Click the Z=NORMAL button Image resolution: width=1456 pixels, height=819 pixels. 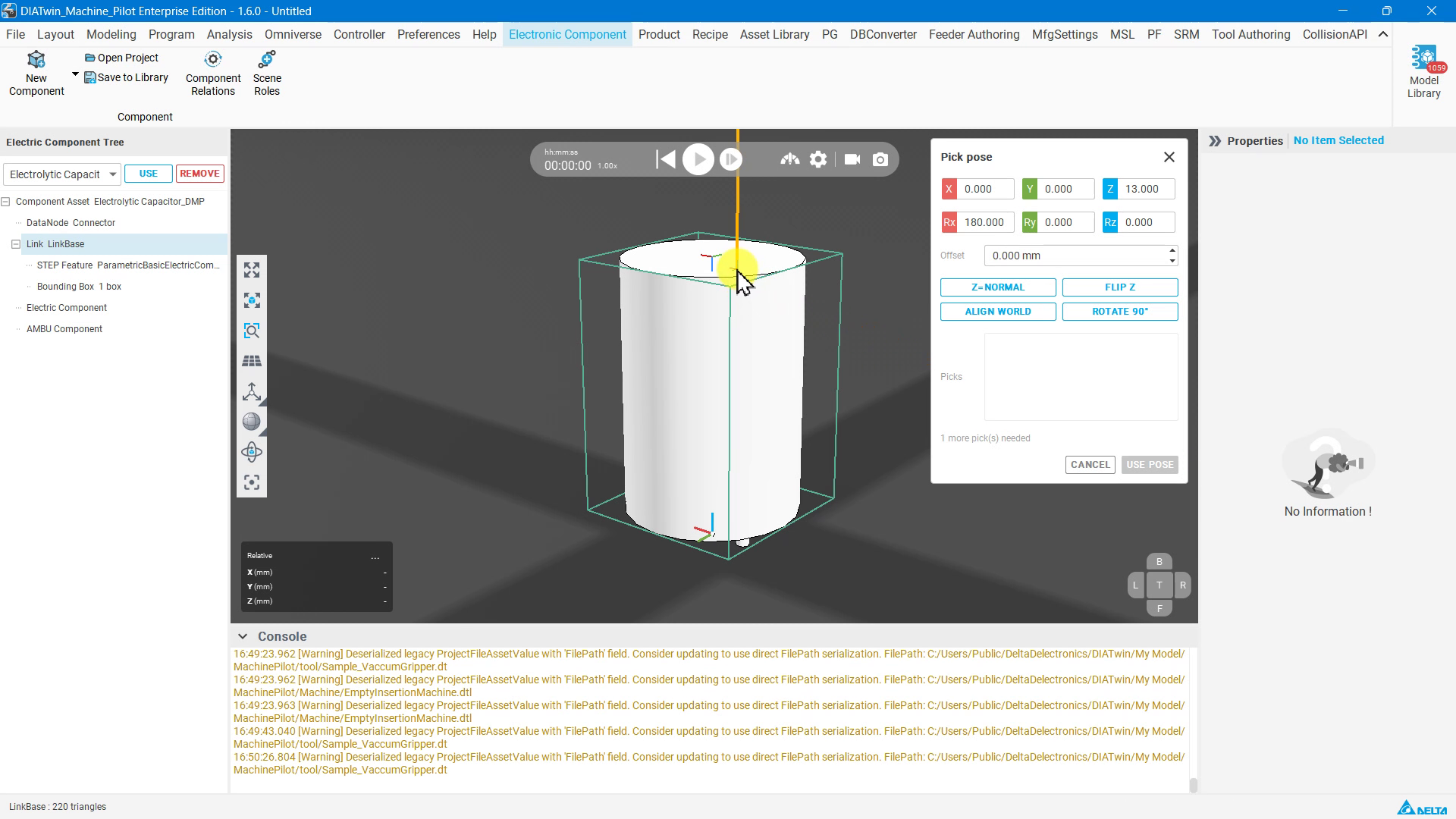(998, 287)
